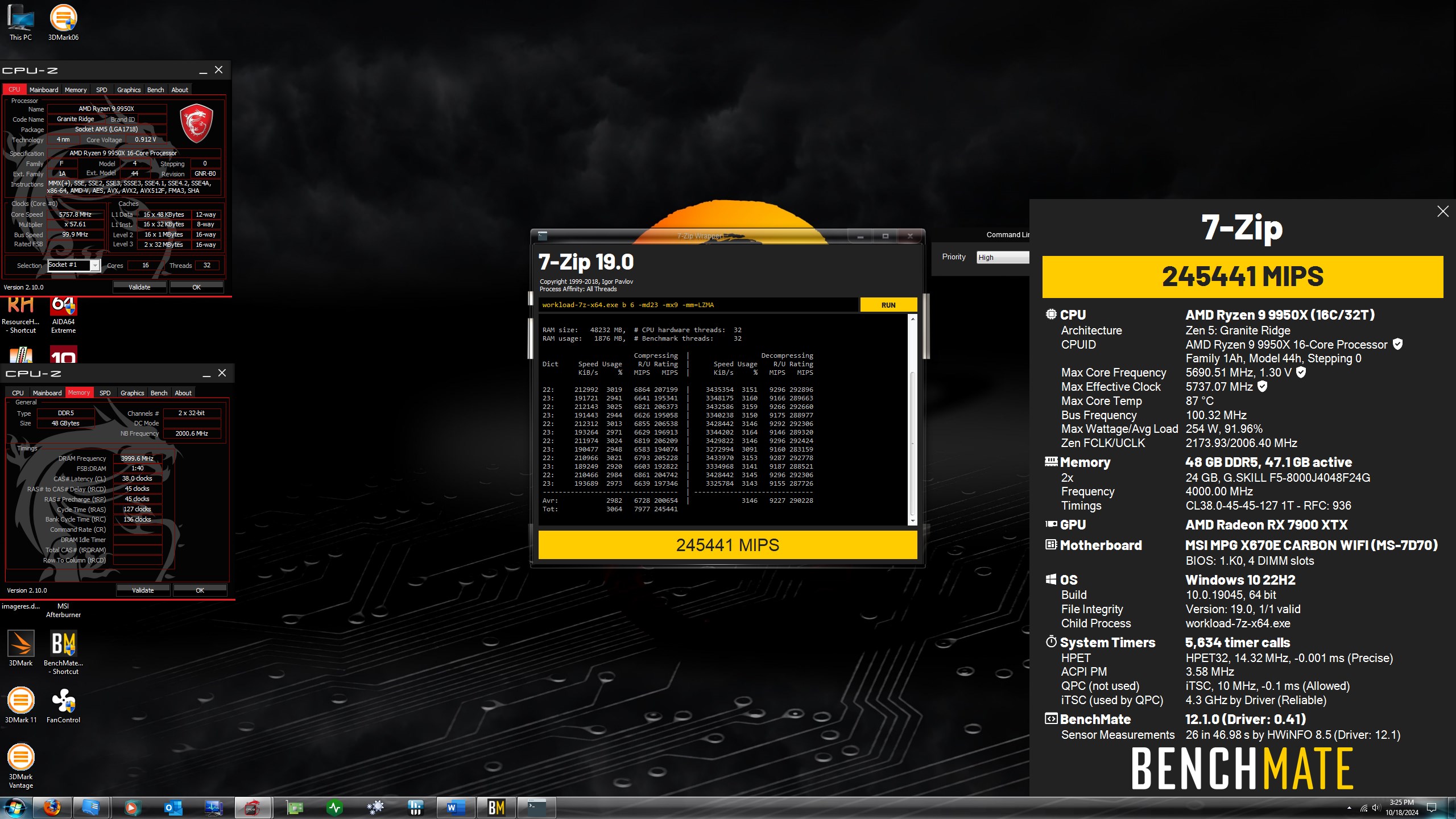
Task: Click Validate in upper CPU-Z window
Action: (139, 287)
